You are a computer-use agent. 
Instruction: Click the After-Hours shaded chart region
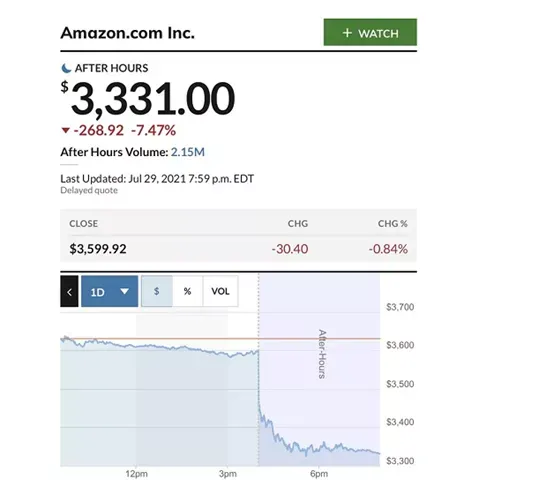[319, 369]
